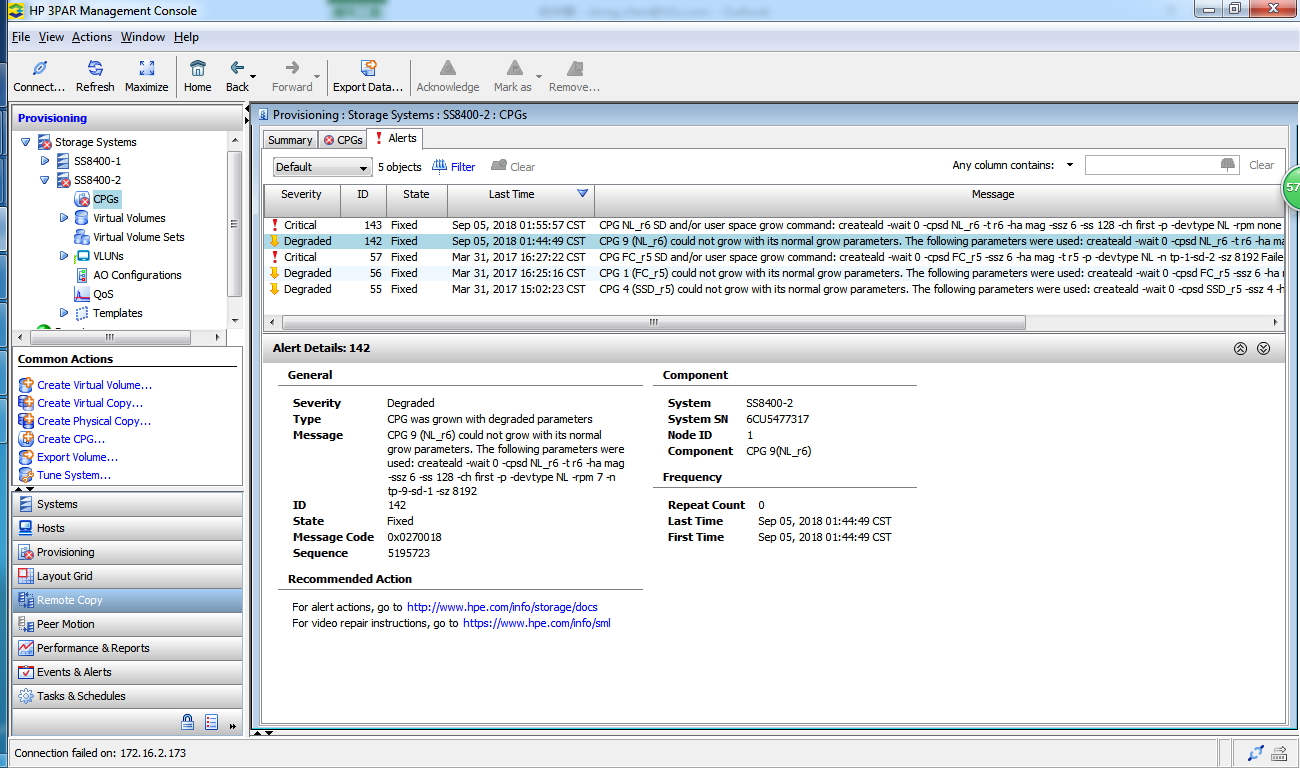
Task: Open the Hosts manager pane
Action: click(127, 528)
